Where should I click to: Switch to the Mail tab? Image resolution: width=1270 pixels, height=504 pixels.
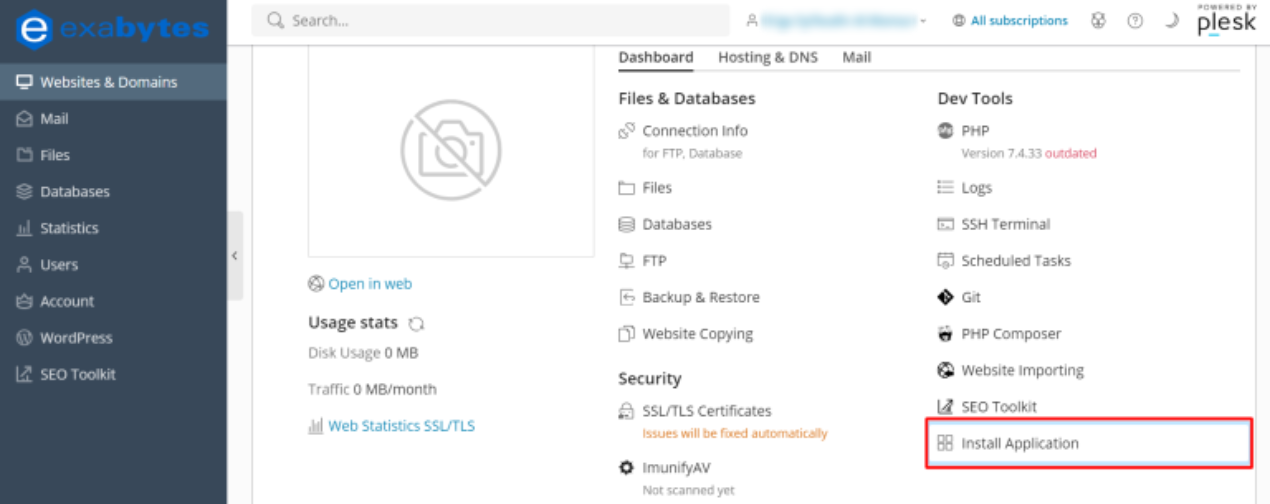[856, 57]
